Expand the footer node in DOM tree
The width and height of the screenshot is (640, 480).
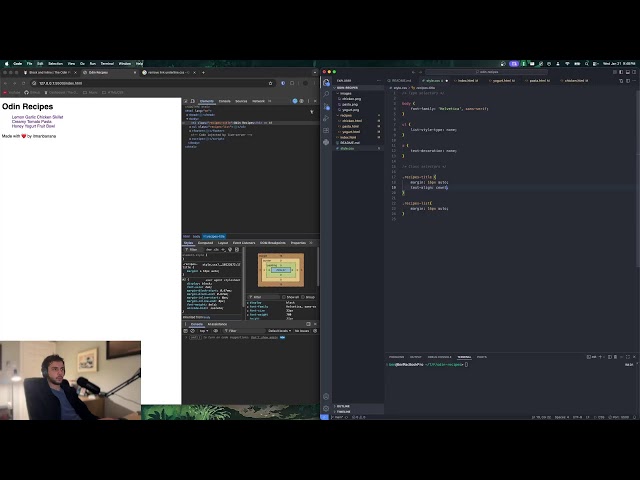click(189, 131)
